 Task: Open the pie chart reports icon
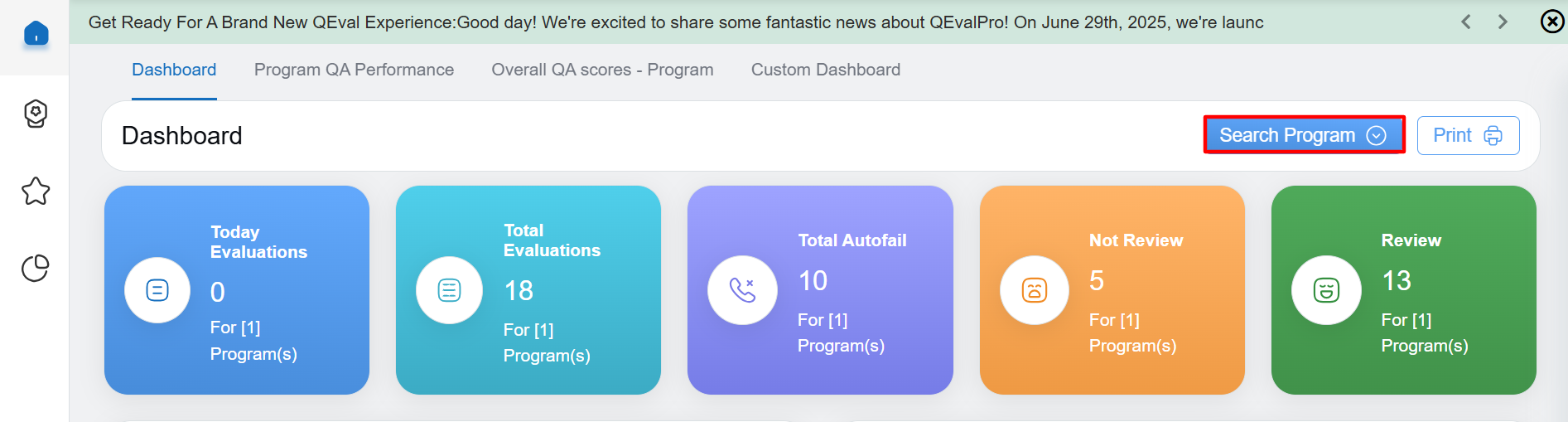pyautogui.click(x=36, y=268)
